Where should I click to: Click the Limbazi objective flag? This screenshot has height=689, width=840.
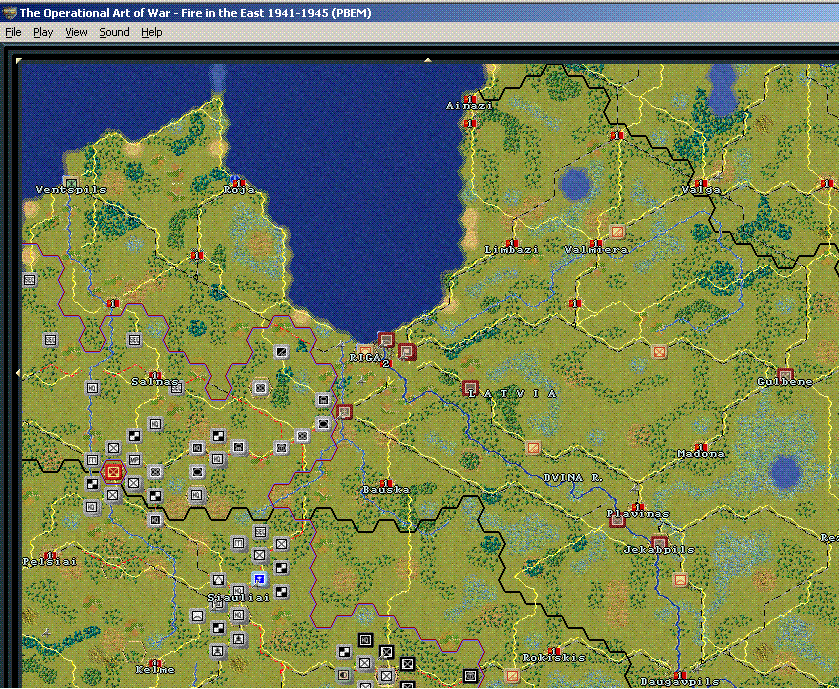[x=512, y=243]
